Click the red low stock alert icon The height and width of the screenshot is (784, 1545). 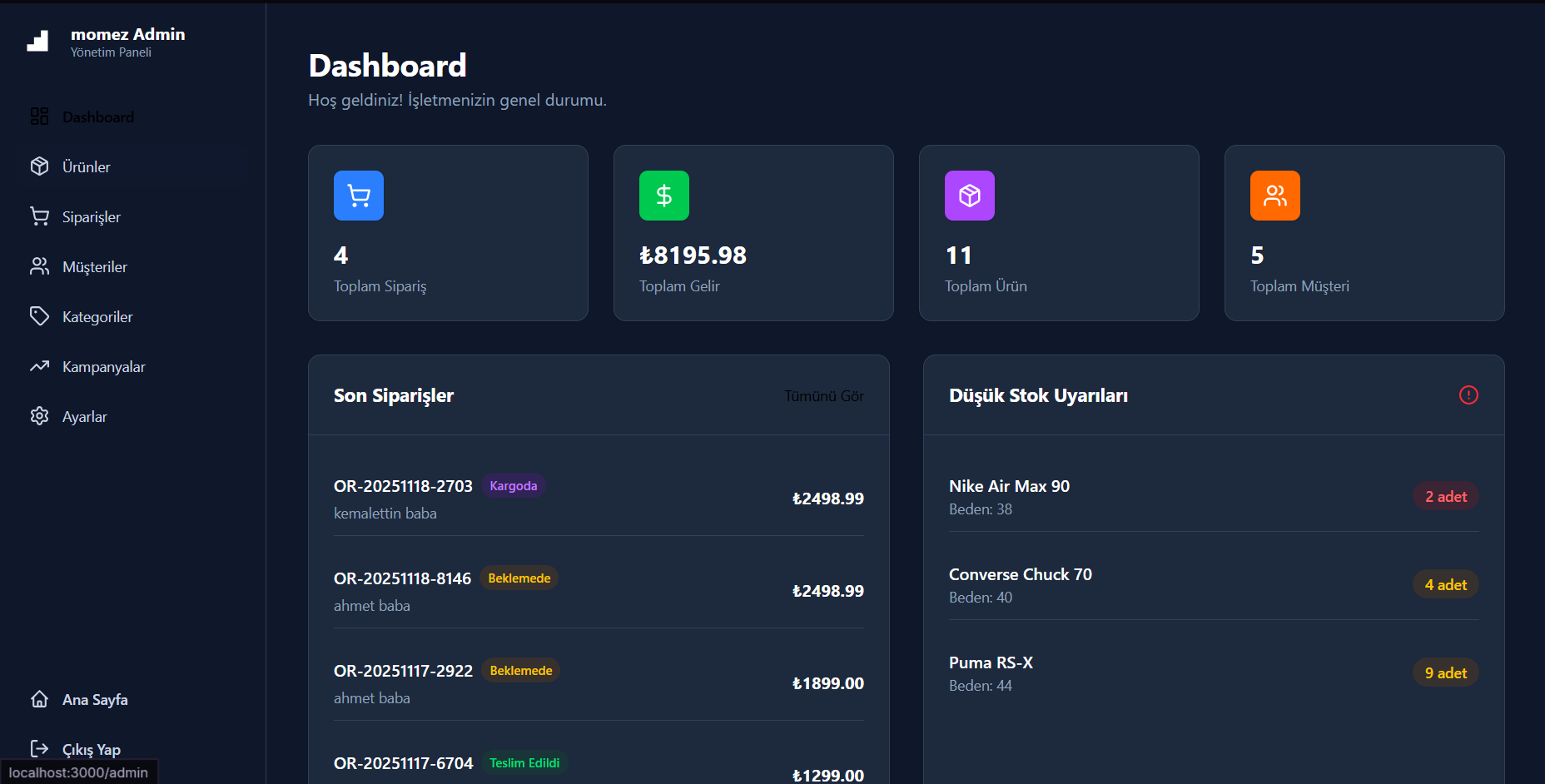tap(1468, 395)
